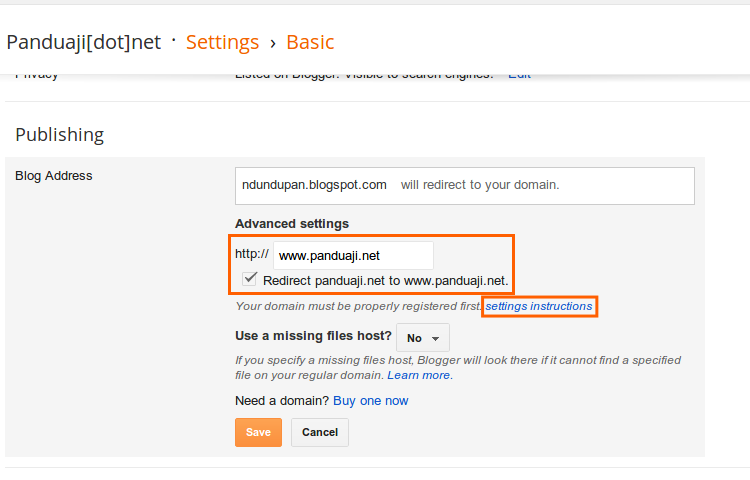Click the Advanced settings heading
The image size is (750, 480).
click(x=292, y=224)
